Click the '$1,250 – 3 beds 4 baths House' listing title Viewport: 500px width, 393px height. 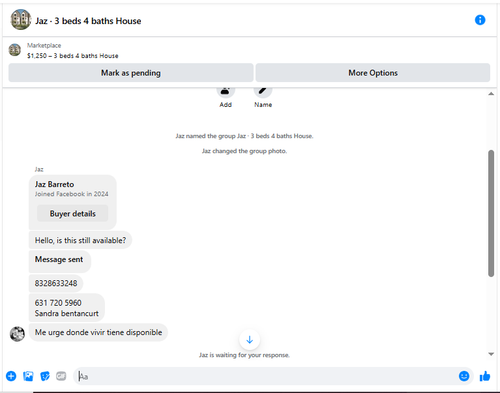pyautogui.click(x=73, y=56)
